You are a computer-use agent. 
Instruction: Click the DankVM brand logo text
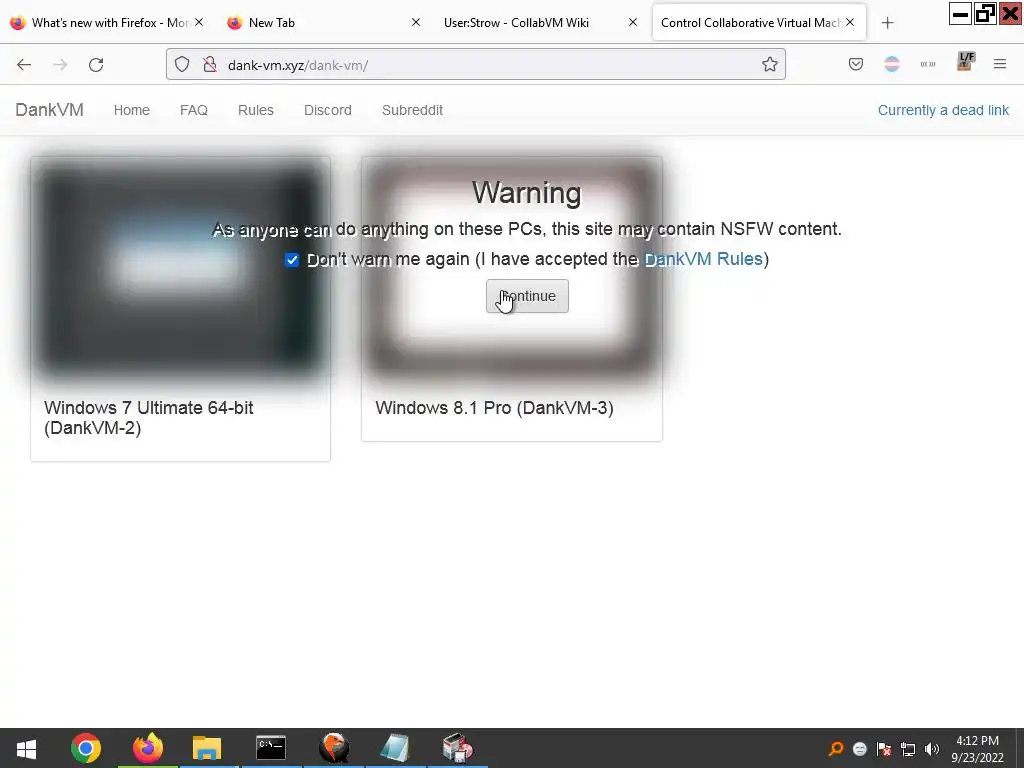[50, 110]
